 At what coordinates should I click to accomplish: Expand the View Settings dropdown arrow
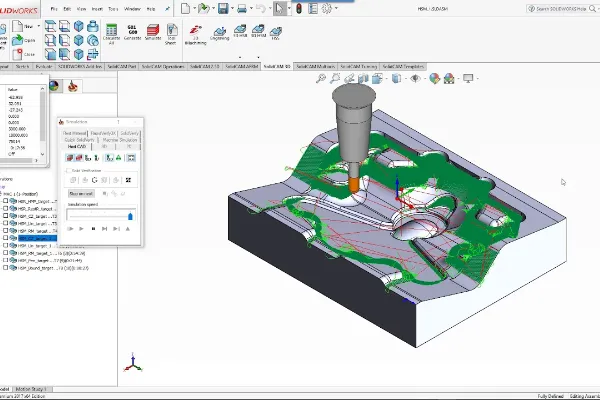point(478,79)
